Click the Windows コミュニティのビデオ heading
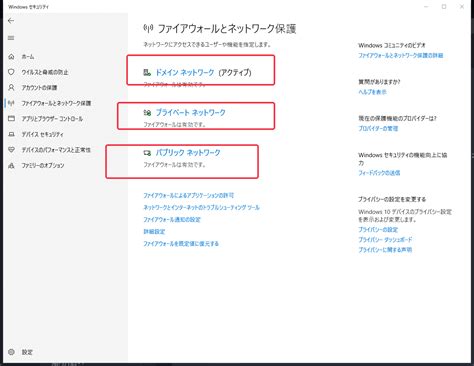474x366 pixels. point(392,45)
